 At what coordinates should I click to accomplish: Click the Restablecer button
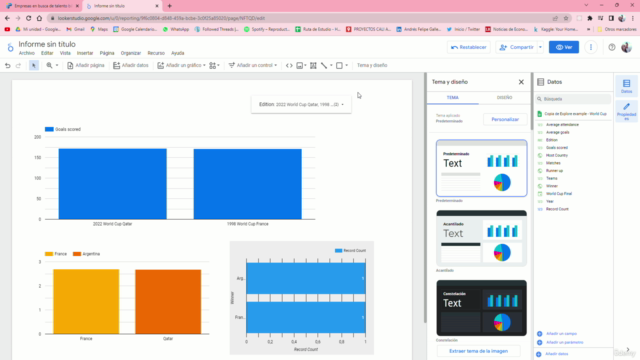click(469, 47)
